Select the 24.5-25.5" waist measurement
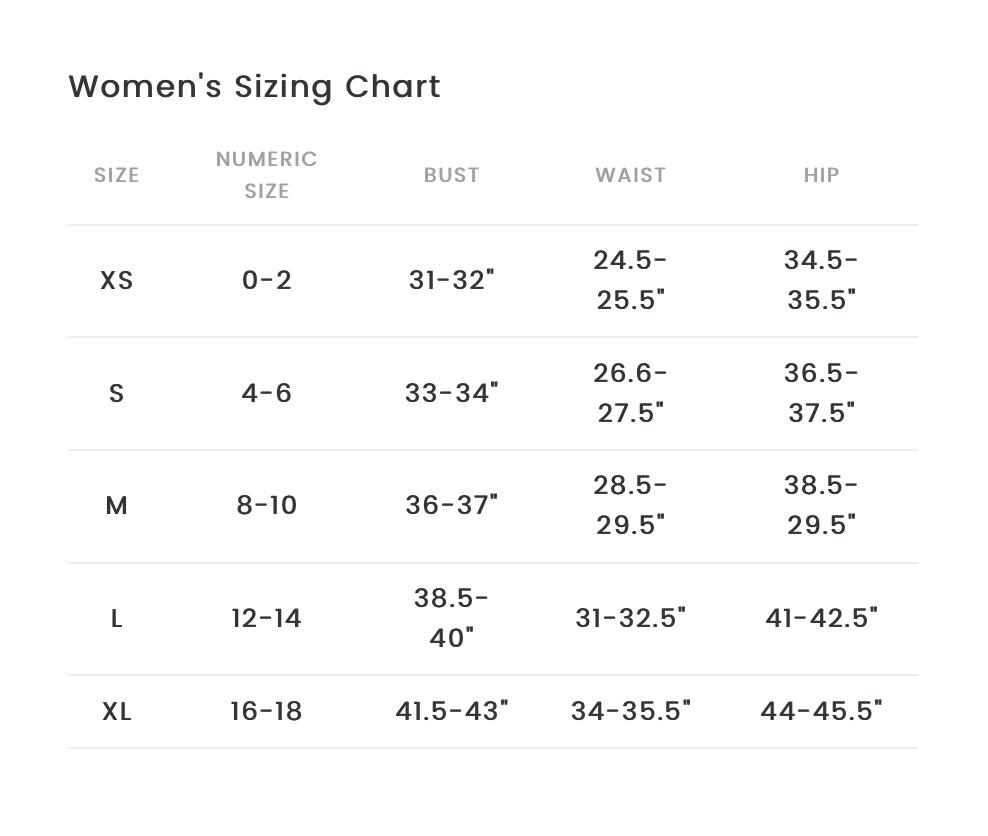988x836 pixels. (x=630, y=280)
